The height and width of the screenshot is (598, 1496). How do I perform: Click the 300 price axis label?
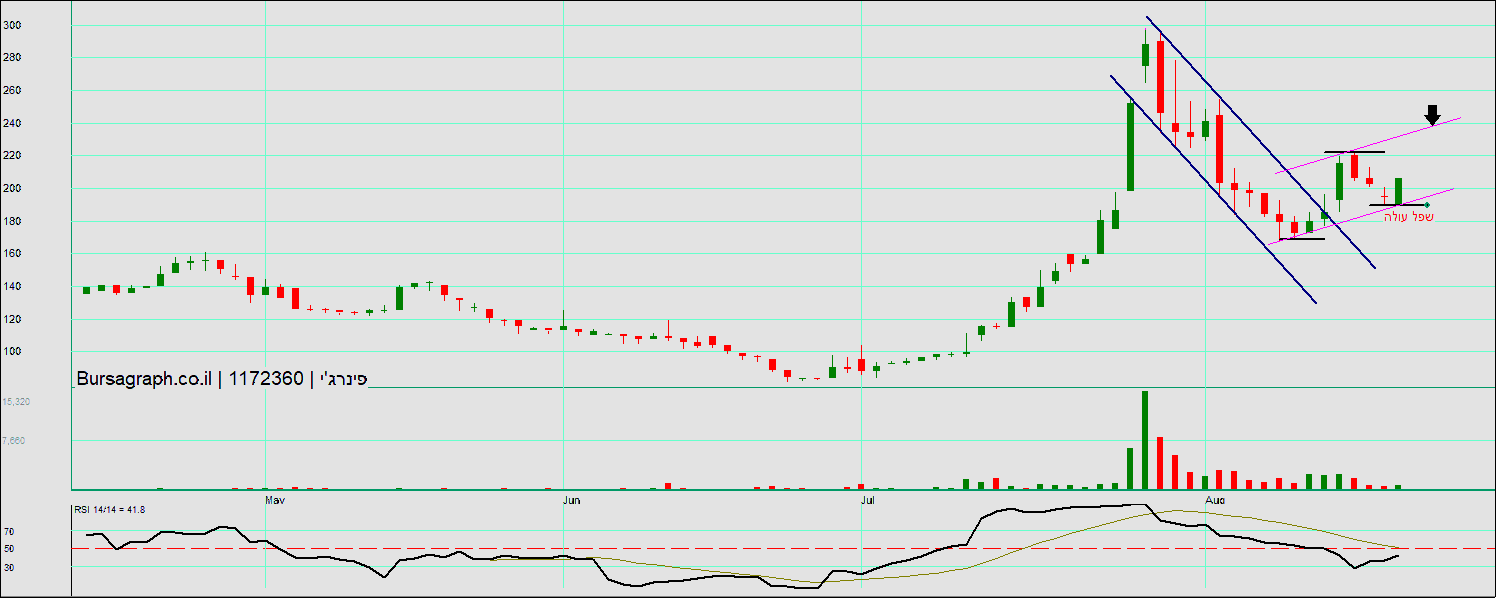40,26
